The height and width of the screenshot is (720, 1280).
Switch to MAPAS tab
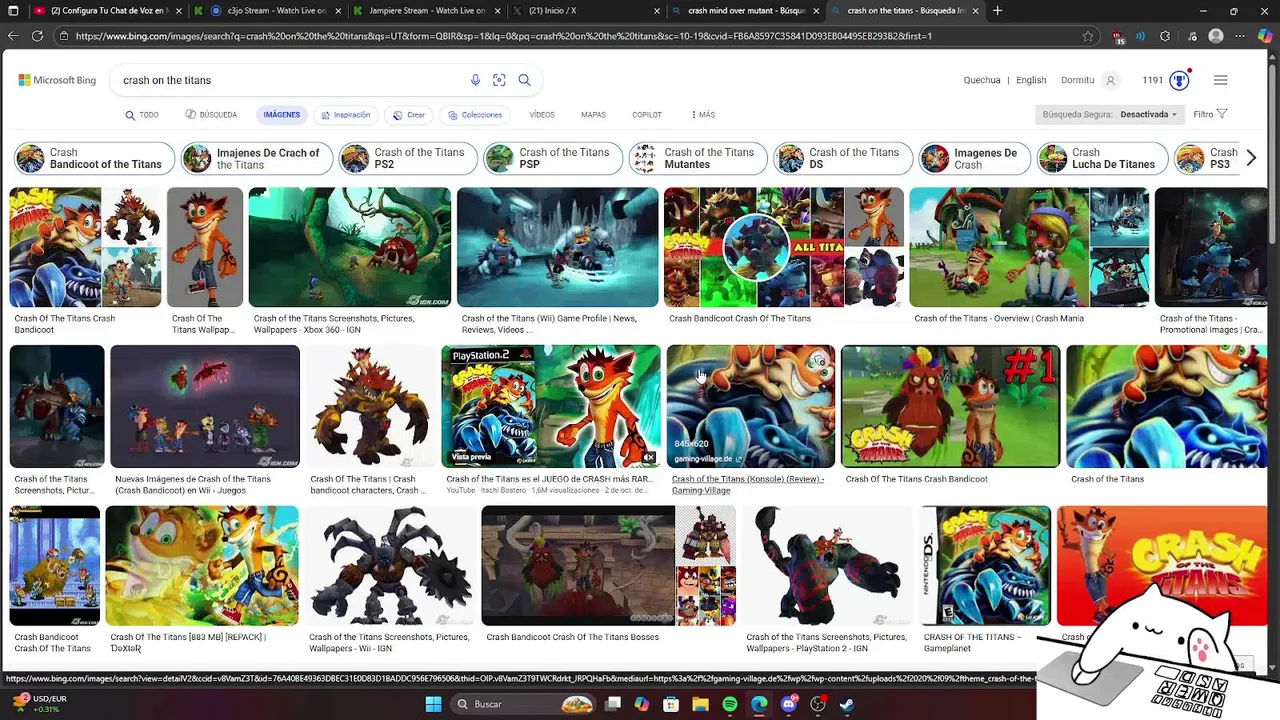coord(593,115)
